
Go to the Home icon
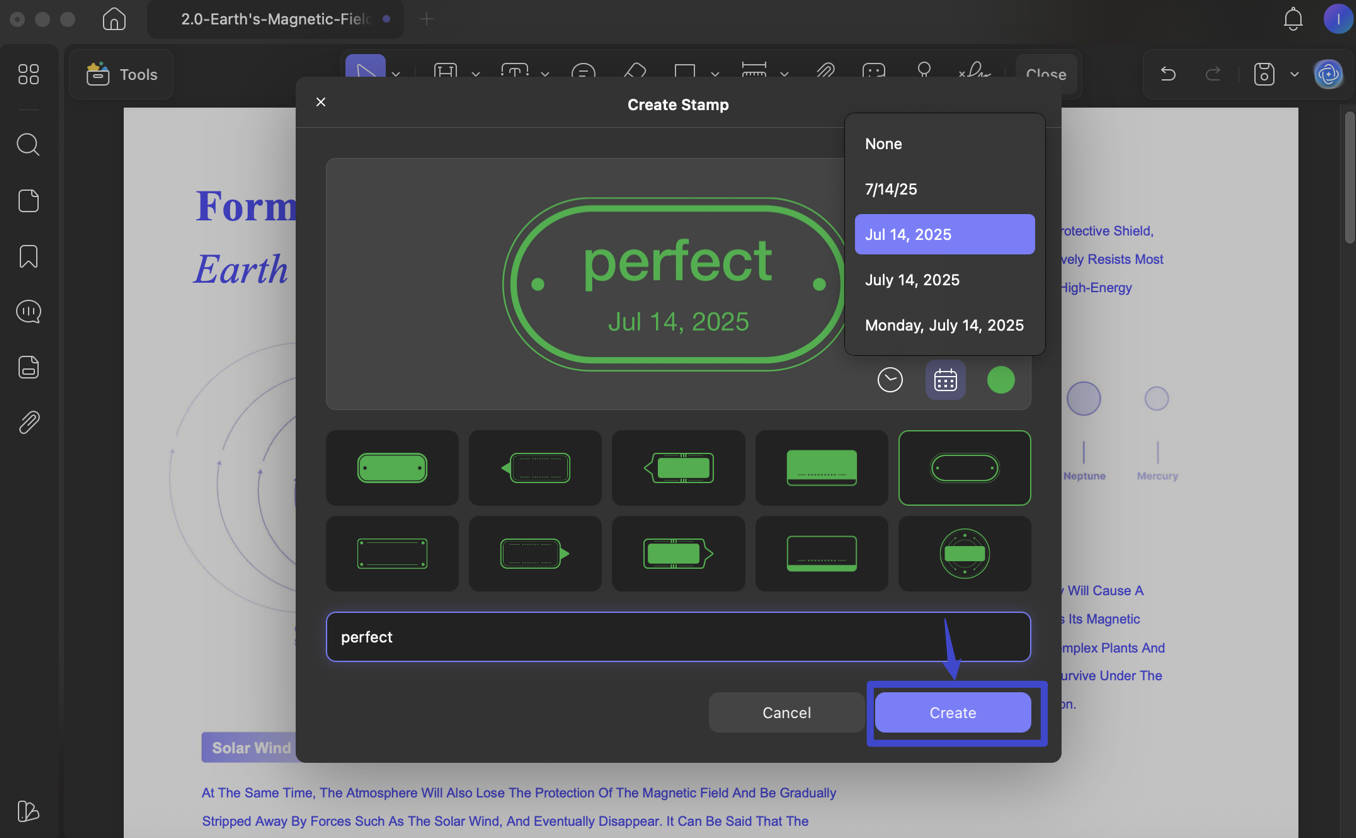coord(114,19)
